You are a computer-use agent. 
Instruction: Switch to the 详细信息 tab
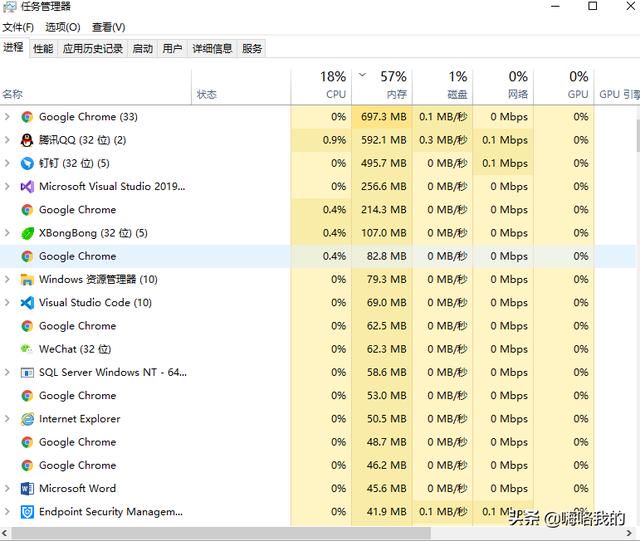(212, 49)
